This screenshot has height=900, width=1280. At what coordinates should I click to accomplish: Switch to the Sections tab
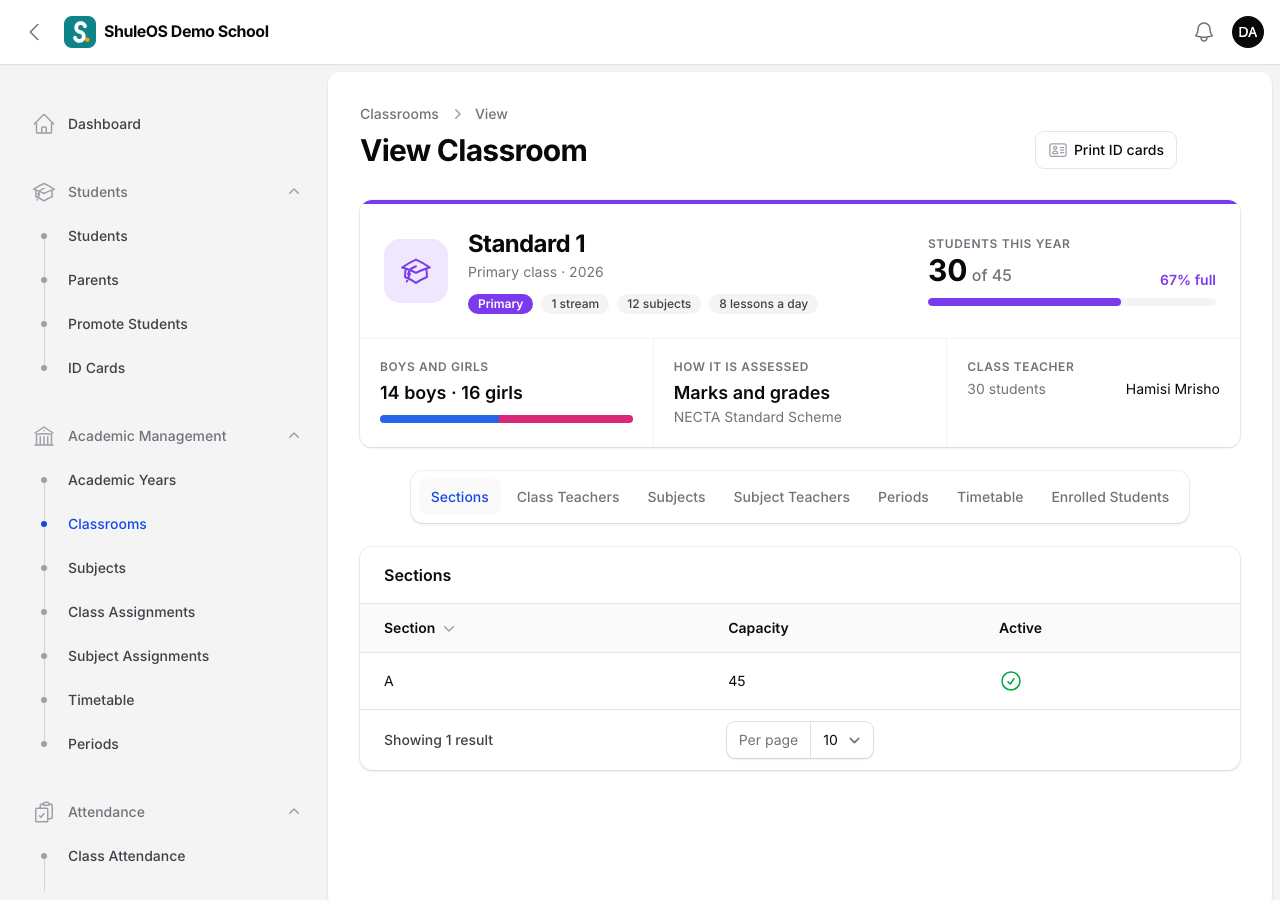460,497
